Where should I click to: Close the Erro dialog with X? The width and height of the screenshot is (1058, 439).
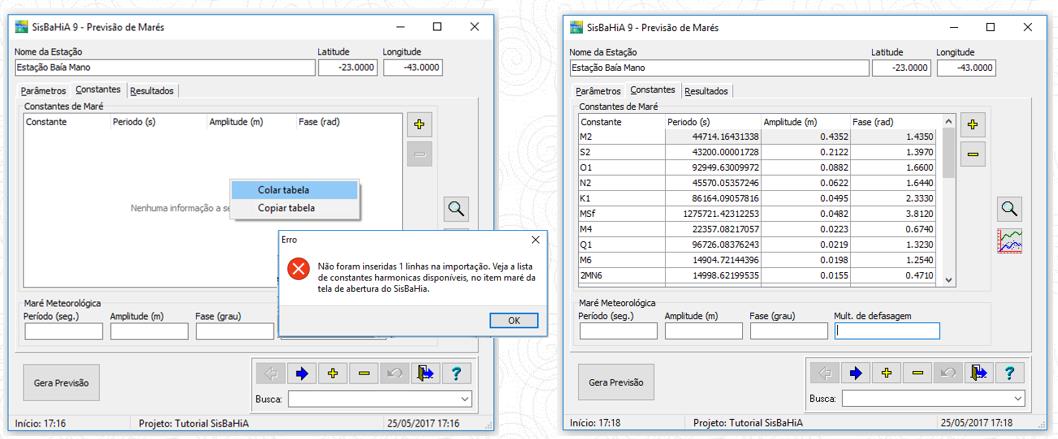tap(535, 239)
